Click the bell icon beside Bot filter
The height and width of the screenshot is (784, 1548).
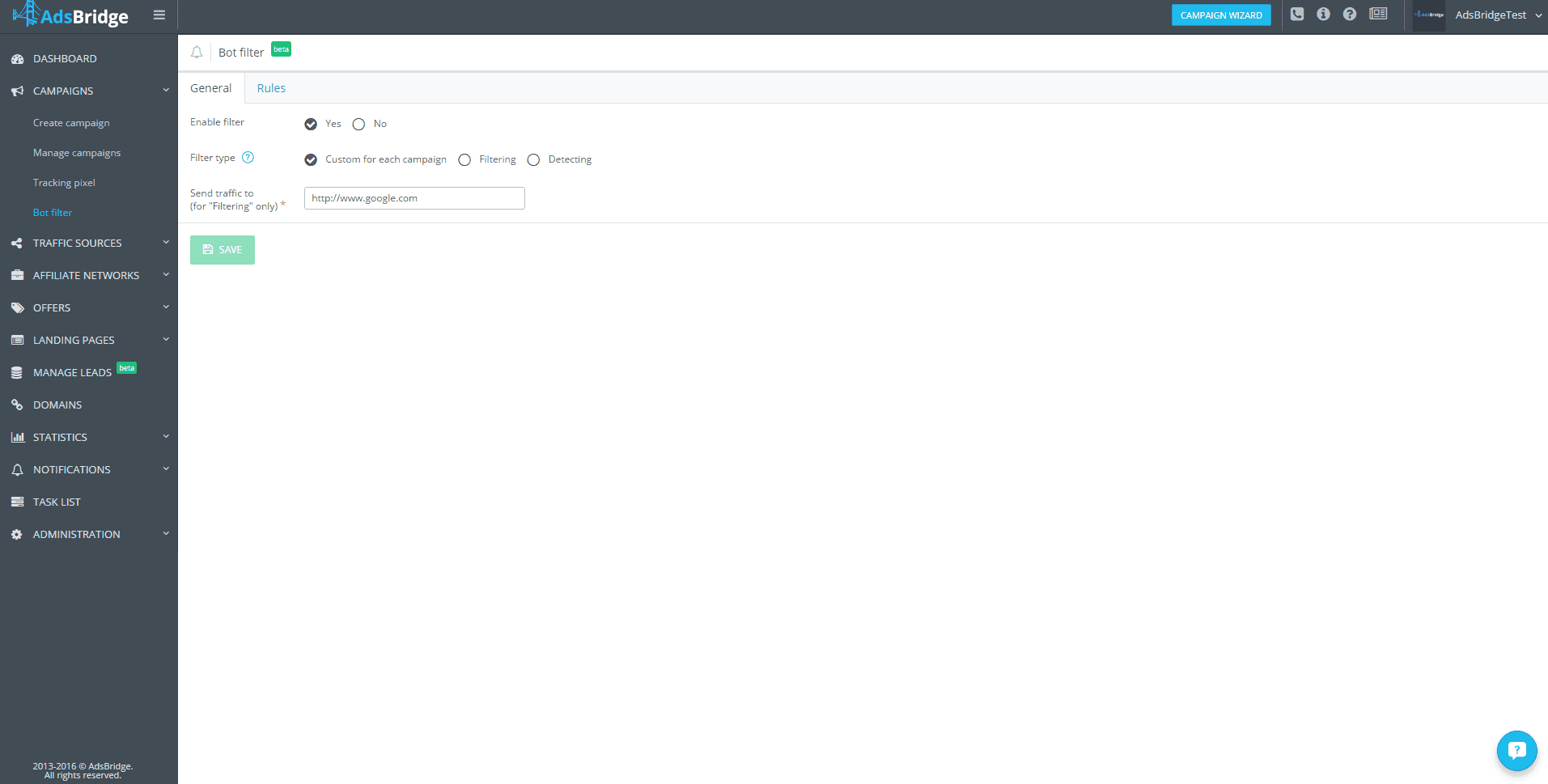point(197,53)
